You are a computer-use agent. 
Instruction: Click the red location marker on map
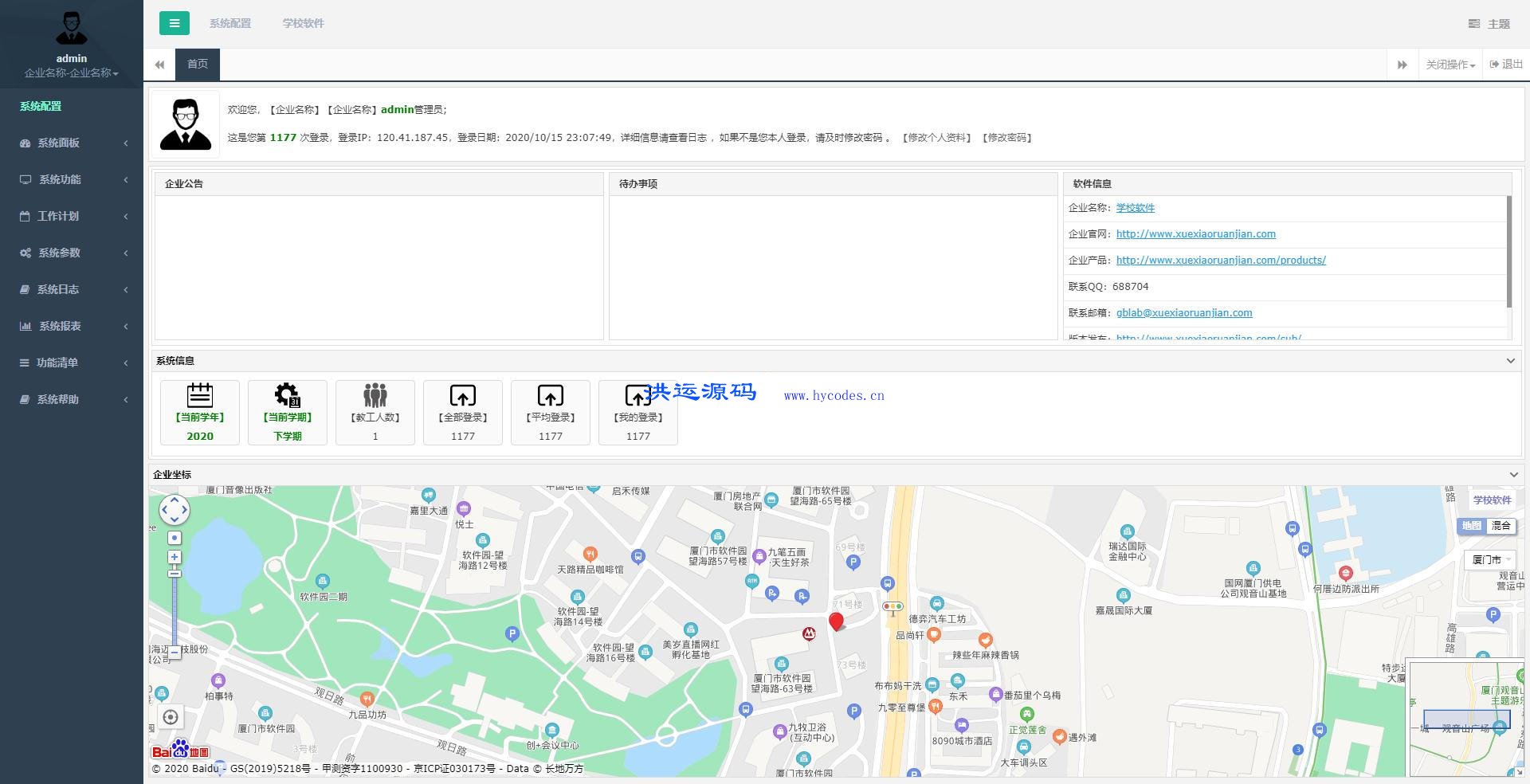[x=836, y=621]
